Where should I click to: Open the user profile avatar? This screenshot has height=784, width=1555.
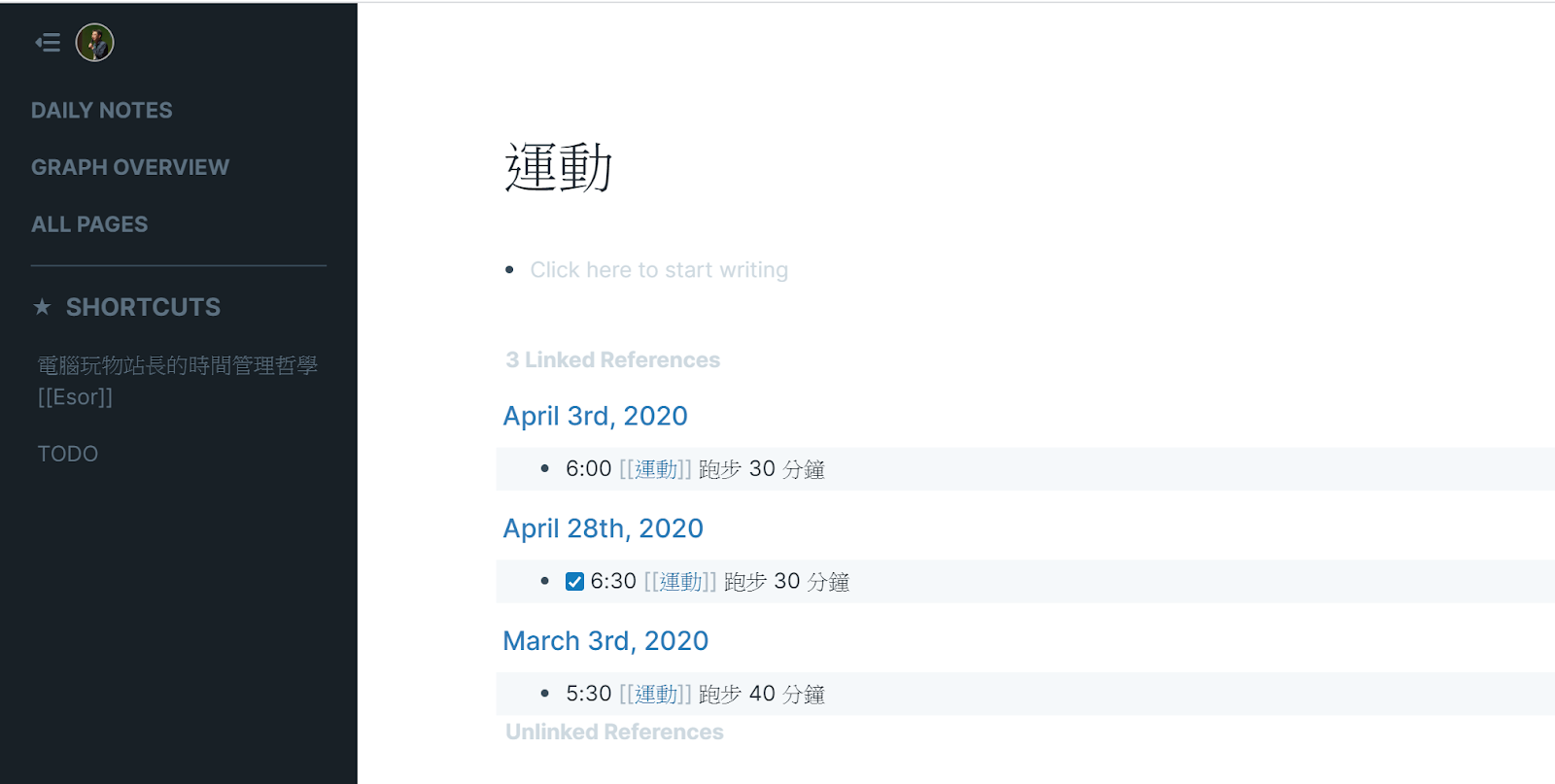95,43
